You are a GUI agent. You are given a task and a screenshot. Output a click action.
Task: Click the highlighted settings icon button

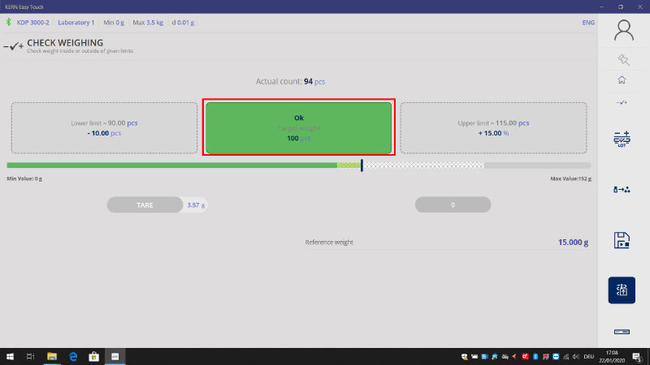click(x=621, y=290)
